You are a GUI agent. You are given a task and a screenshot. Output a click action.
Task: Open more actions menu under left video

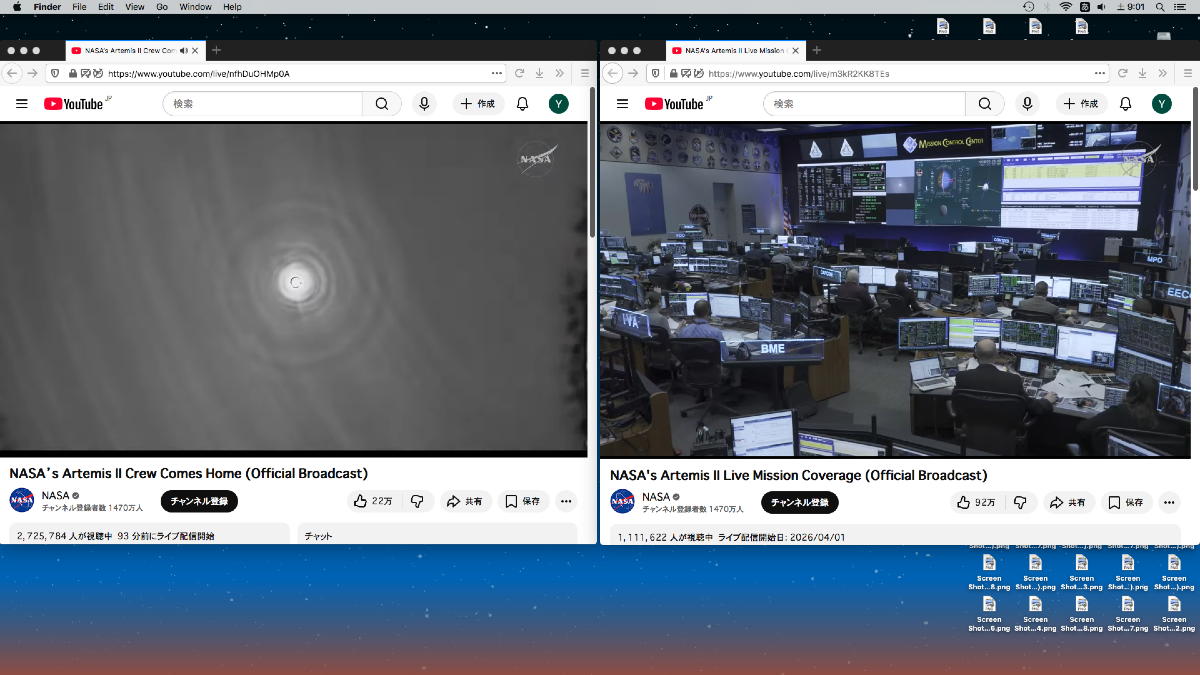click(566, 501)
